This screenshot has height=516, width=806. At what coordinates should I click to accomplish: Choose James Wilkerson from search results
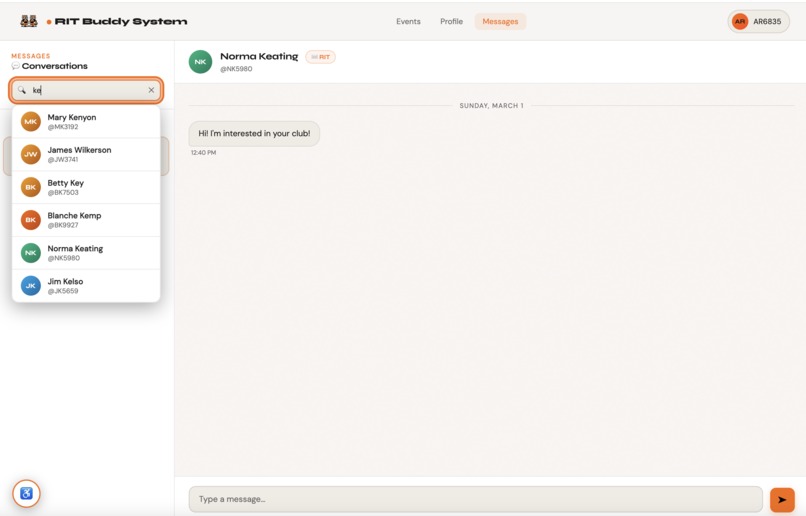86,154
